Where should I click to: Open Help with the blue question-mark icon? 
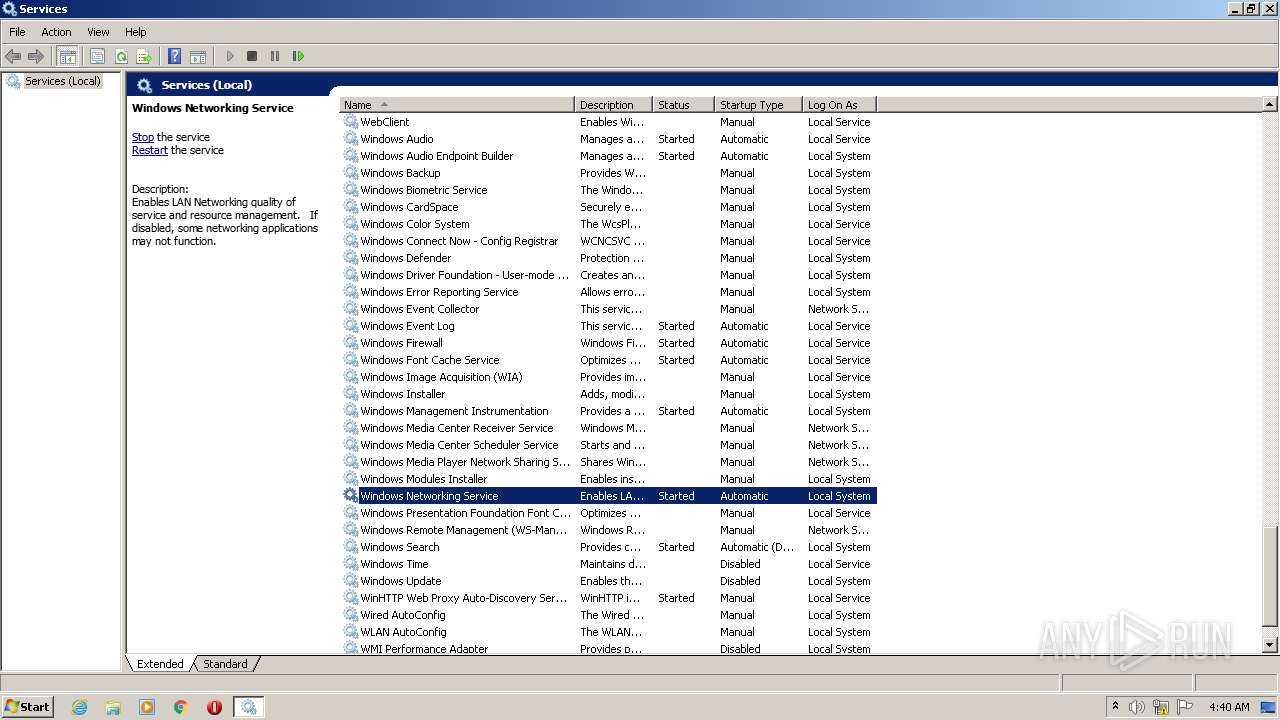[x=175, y=56]
